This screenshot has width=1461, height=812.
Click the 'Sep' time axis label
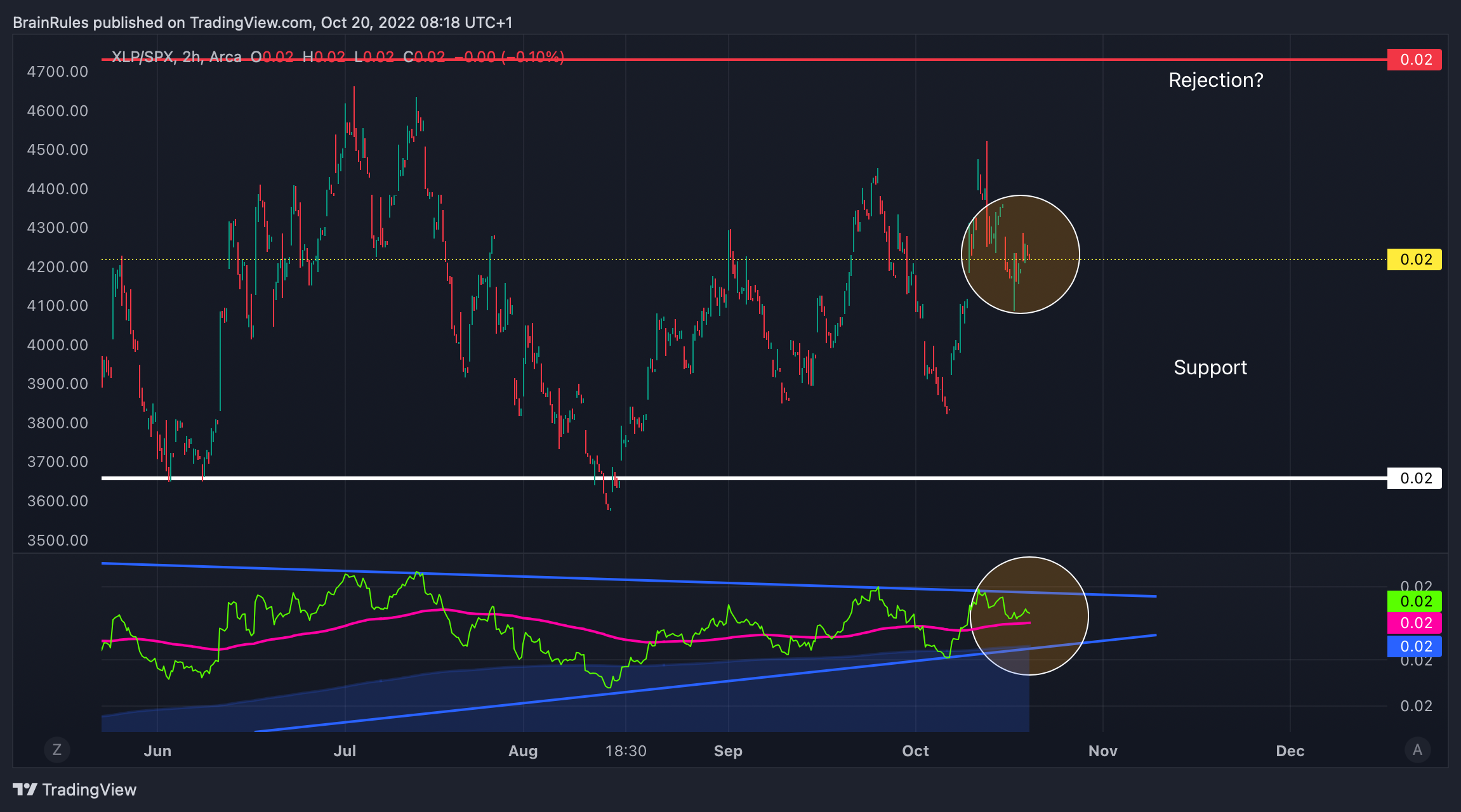click(x=728, y=751)
